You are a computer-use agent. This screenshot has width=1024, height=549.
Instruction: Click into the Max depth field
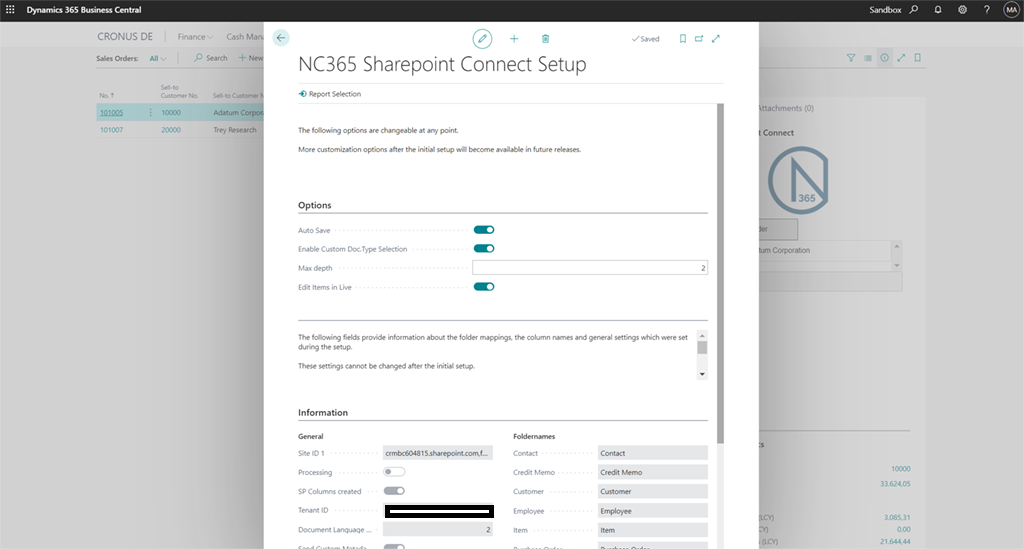590,268
